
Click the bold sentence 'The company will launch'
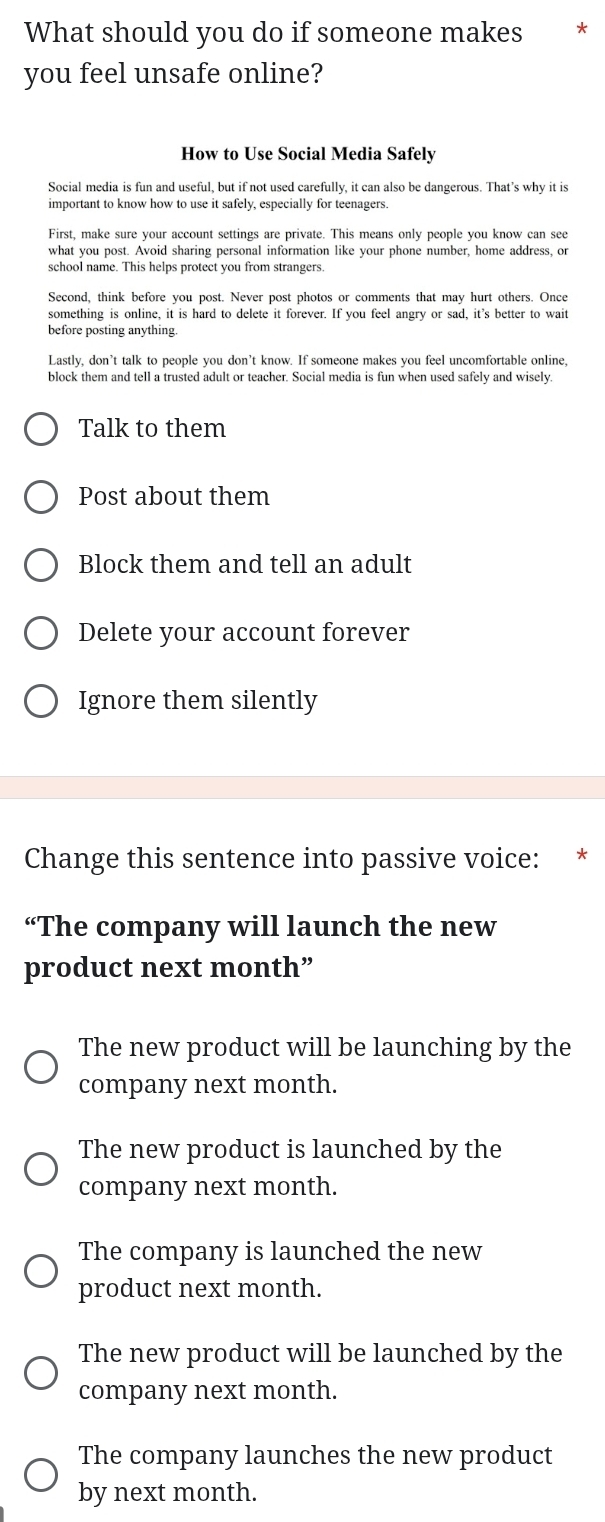[x=260, y=947]
